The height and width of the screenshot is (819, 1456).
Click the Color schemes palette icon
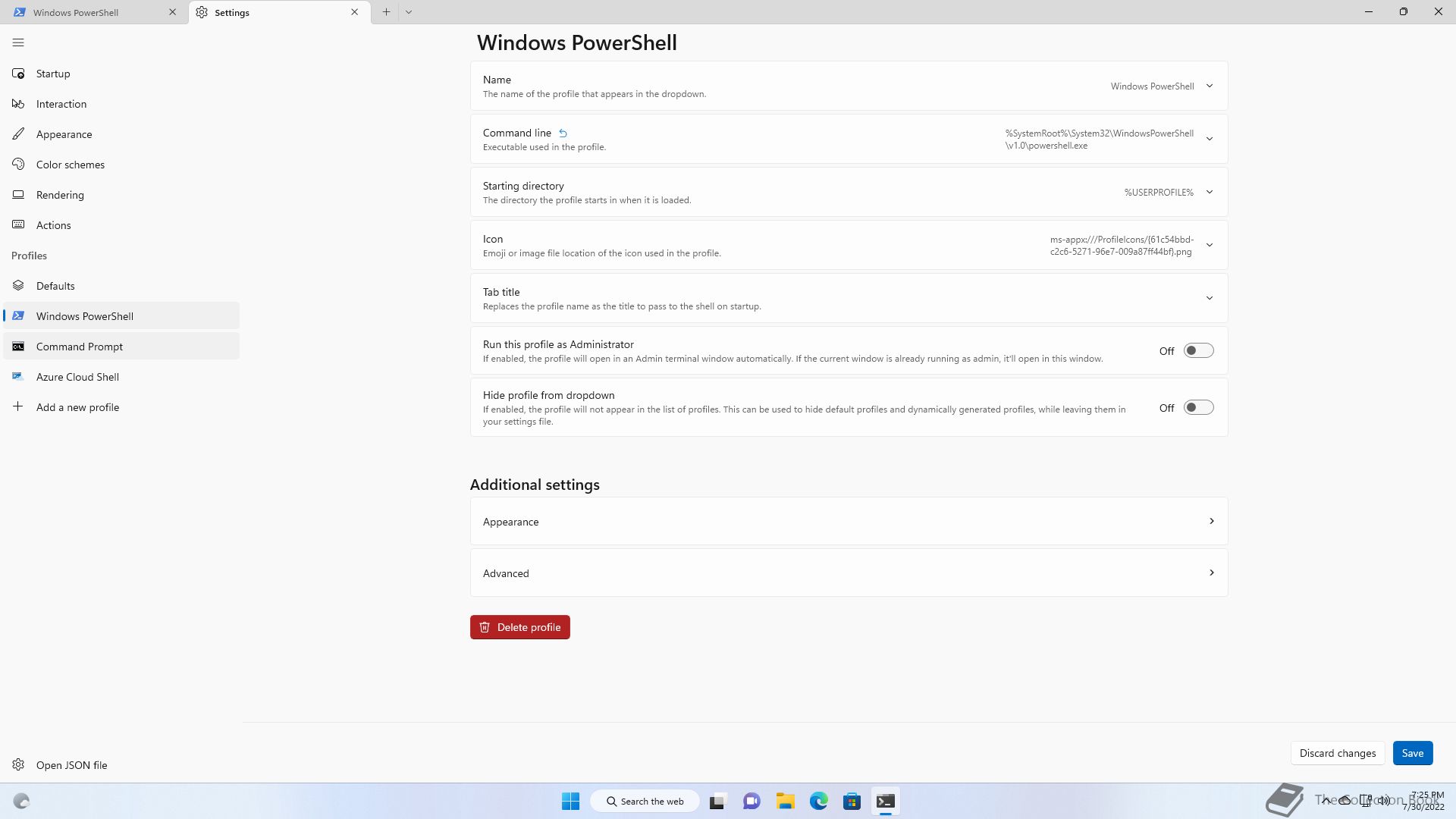coord(18,165)
